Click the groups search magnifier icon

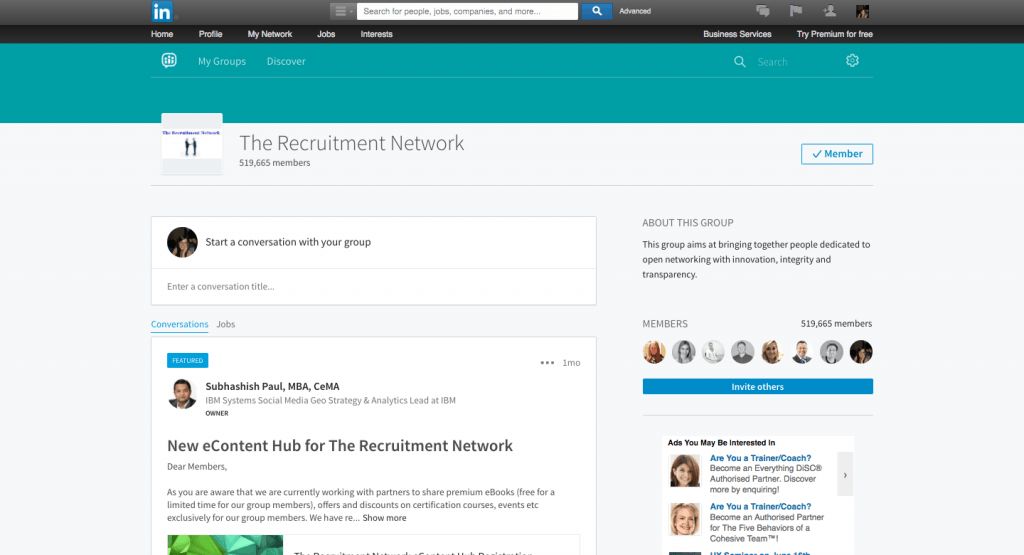click(739, 61)
